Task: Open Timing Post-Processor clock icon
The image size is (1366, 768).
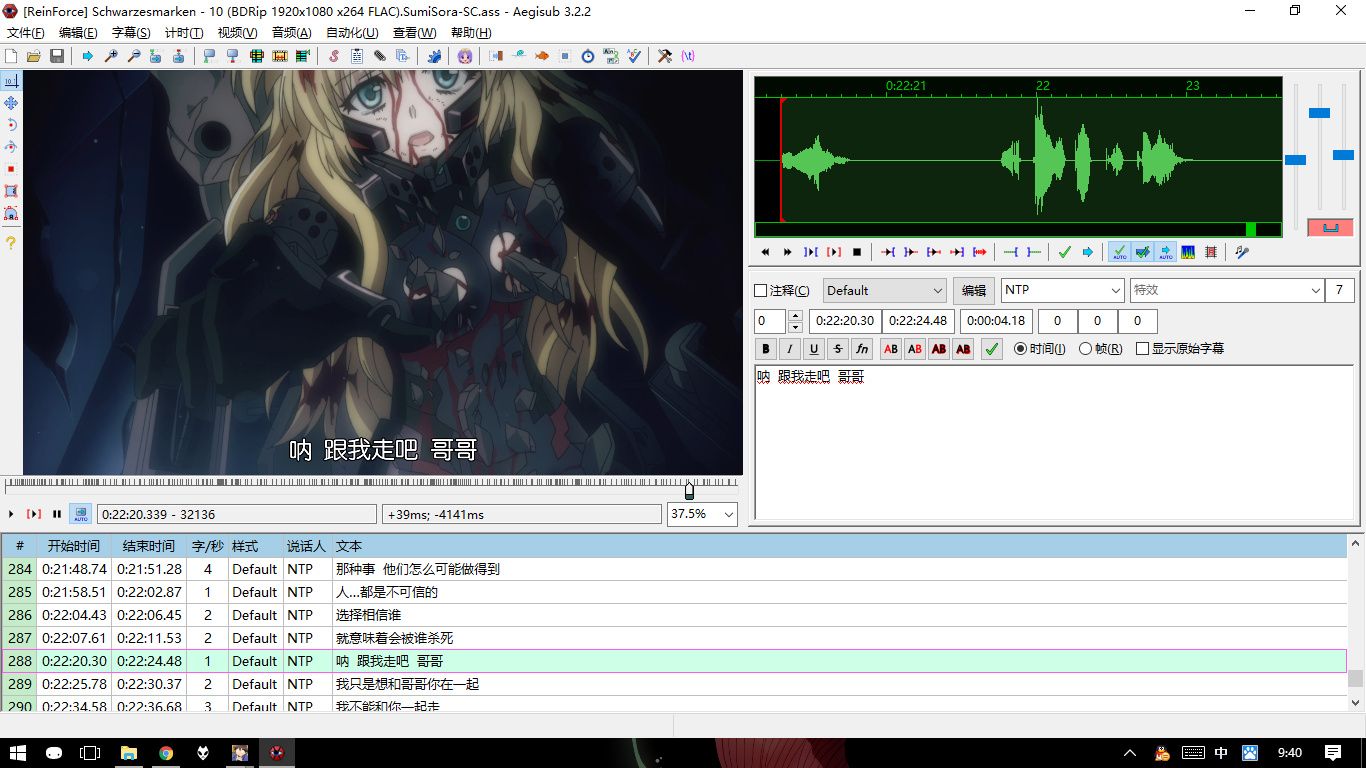Action: pyautogui.click(x=588, y=56)
